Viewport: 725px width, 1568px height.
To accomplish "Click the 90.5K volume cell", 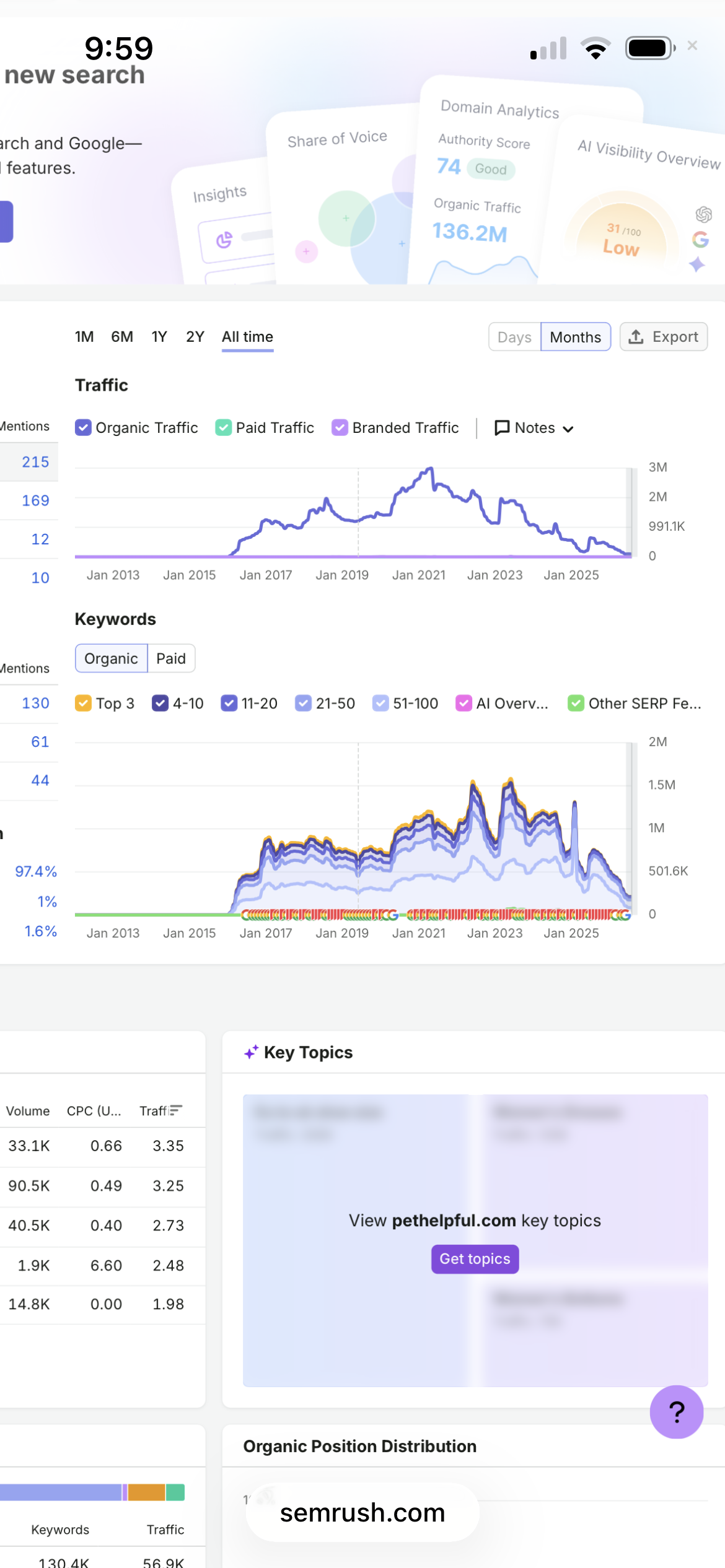I will (x=29, y=1186).
